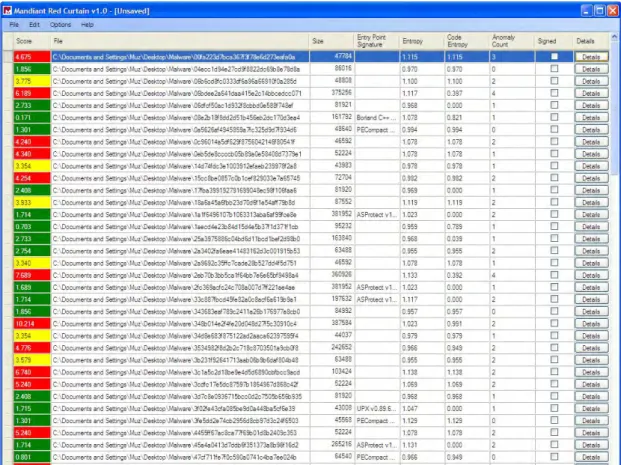Open Details for the score 4.675 row
The height and width of the screenshot is (465, 621).
591,57
